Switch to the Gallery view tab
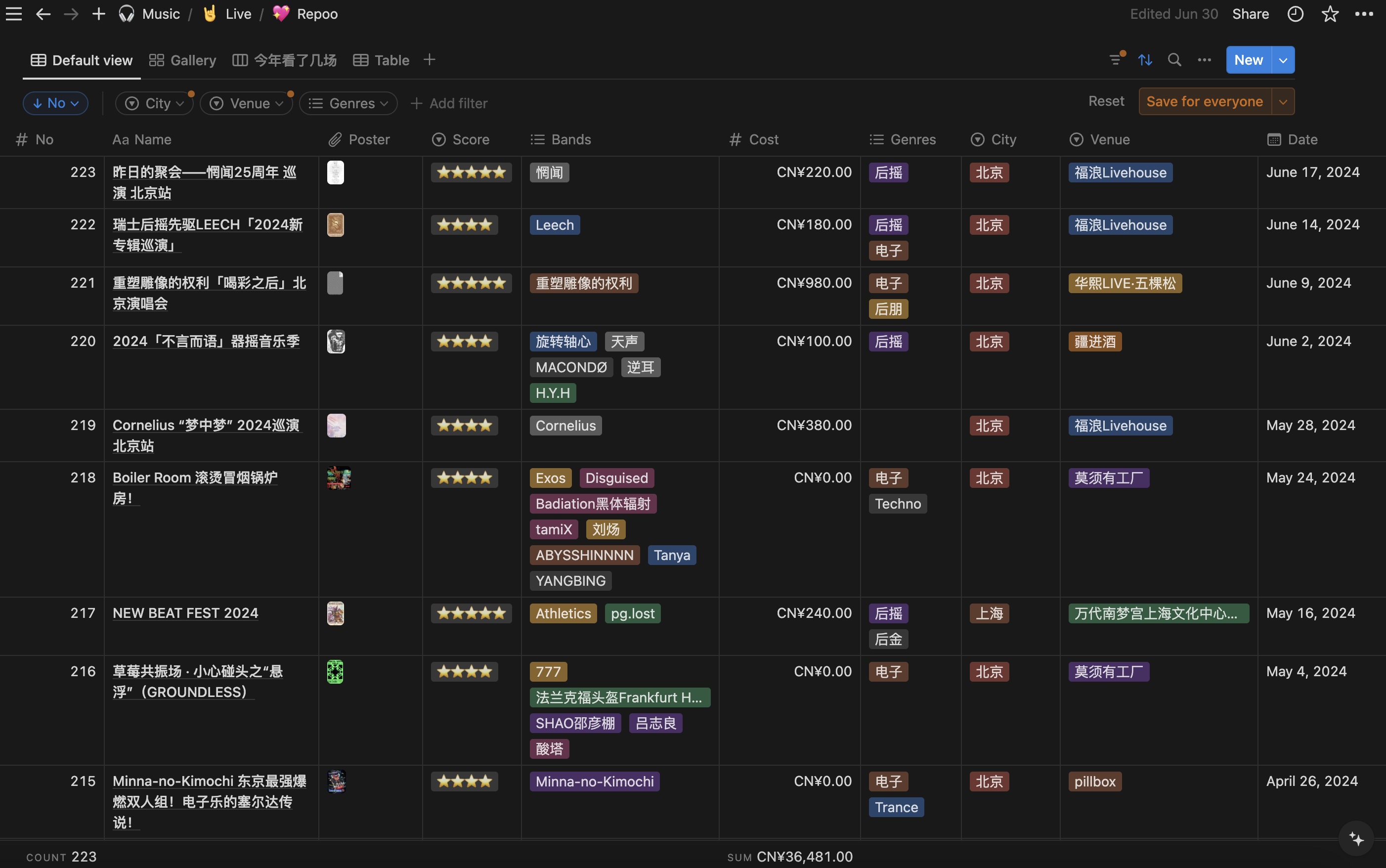This screenshot has width=1386, height=868. coord(182,60)
